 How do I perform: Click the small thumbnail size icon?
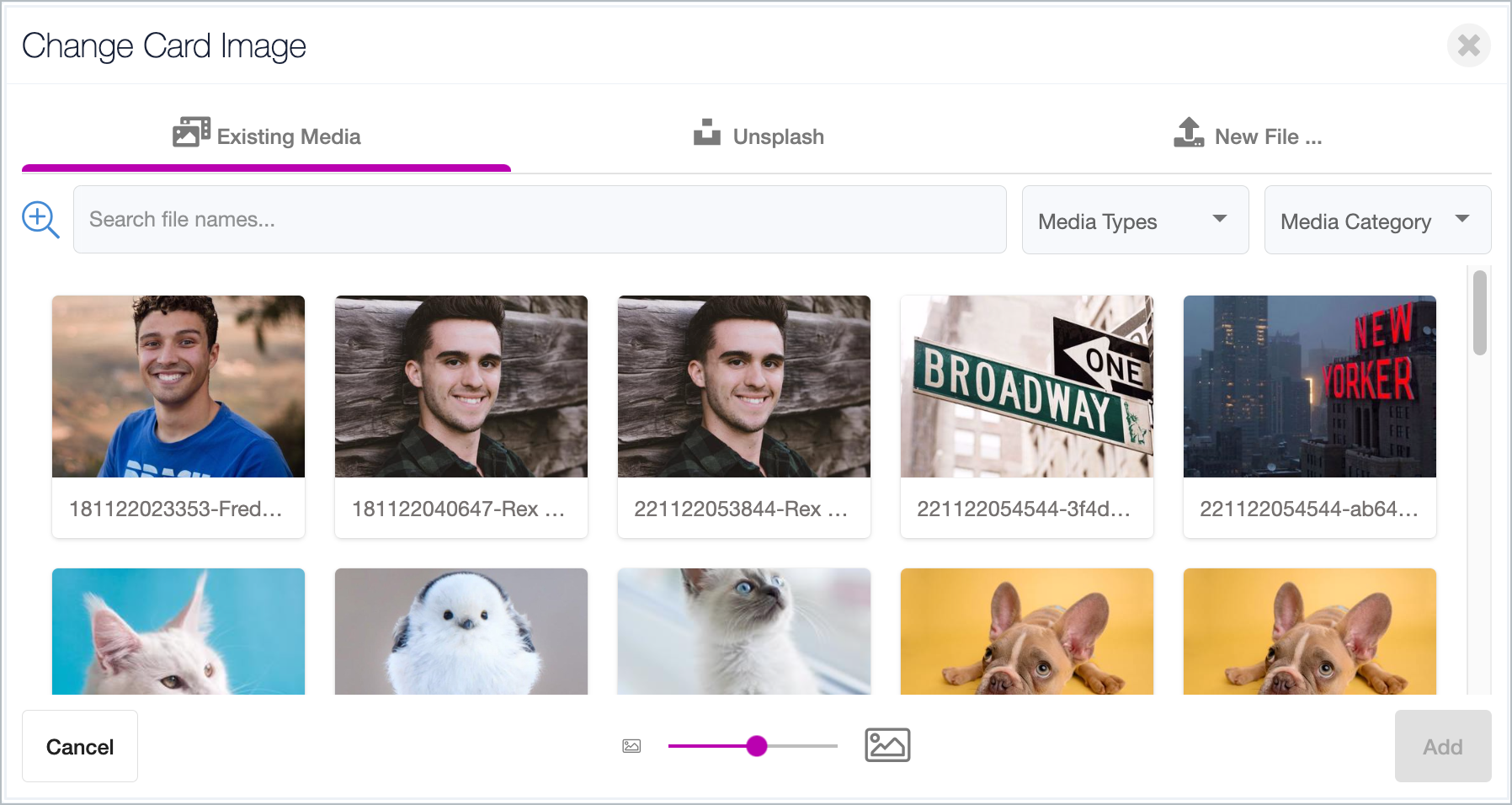click(x=631, y=746)
